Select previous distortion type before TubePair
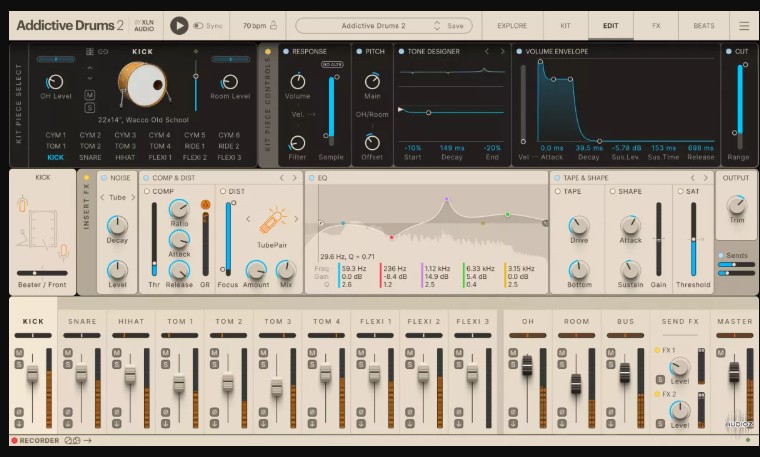The image size is (760, 457). [248, 219]
